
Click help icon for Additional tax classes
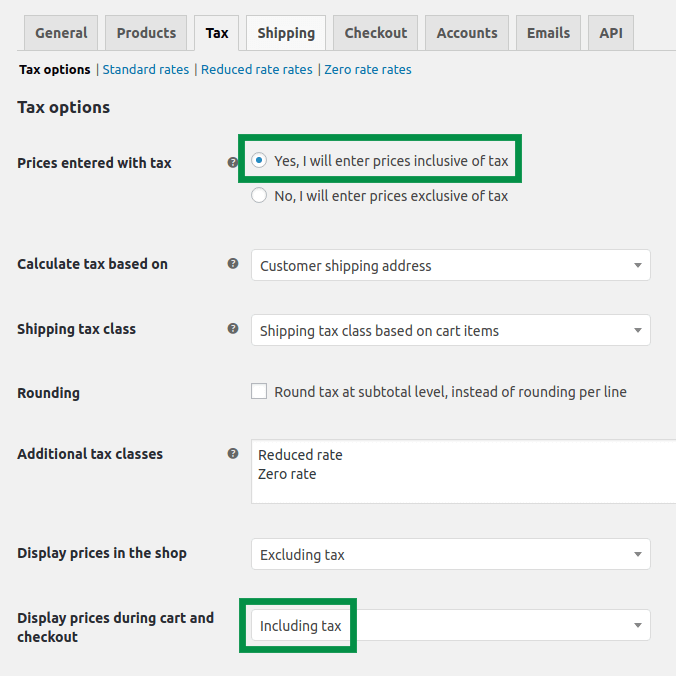(233, 453)
